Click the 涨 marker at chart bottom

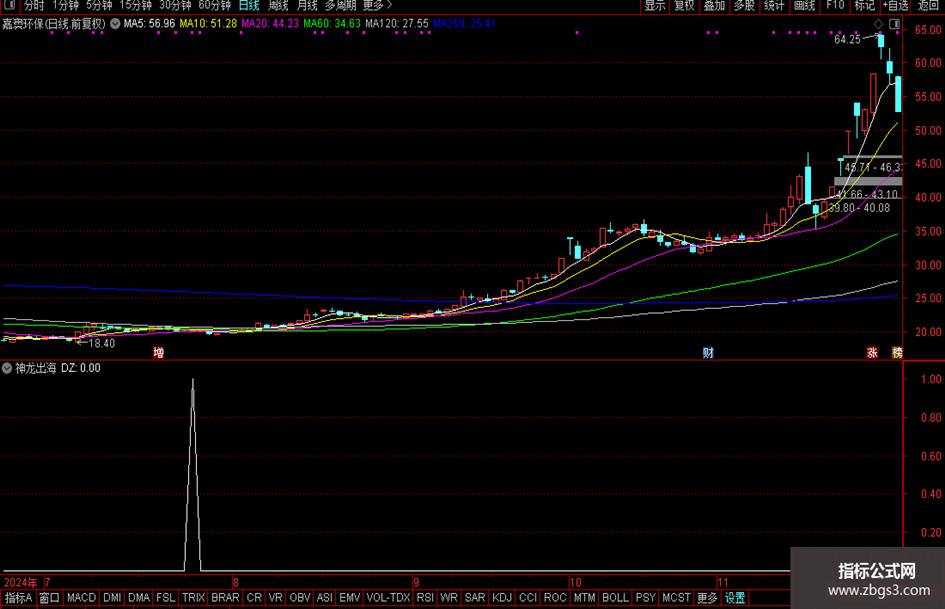pos(872,353)
